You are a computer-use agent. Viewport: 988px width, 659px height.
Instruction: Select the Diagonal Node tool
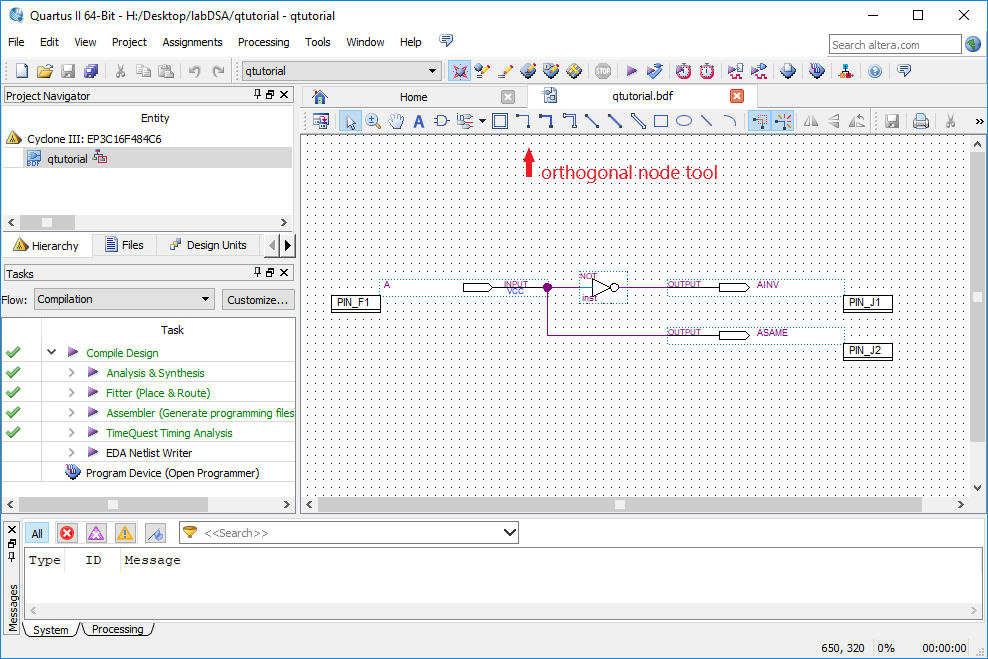click(x=592, y=121)
